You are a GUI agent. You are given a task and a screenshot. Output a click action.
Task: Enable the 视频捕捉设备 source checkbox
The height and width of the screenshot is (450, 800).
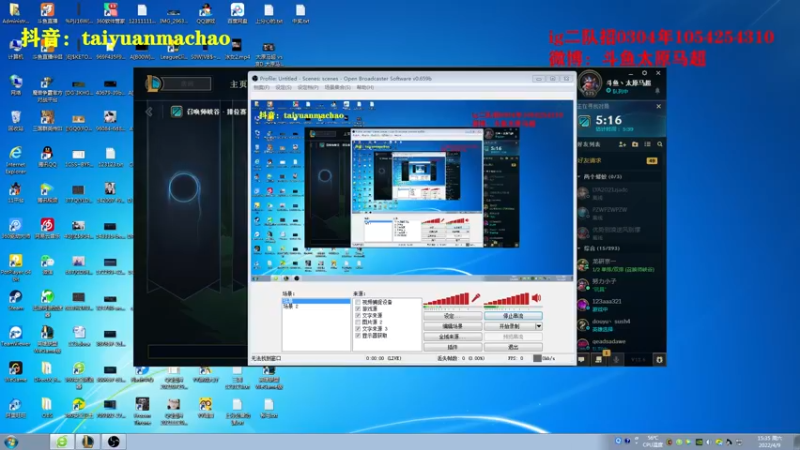tap(358, 302)
